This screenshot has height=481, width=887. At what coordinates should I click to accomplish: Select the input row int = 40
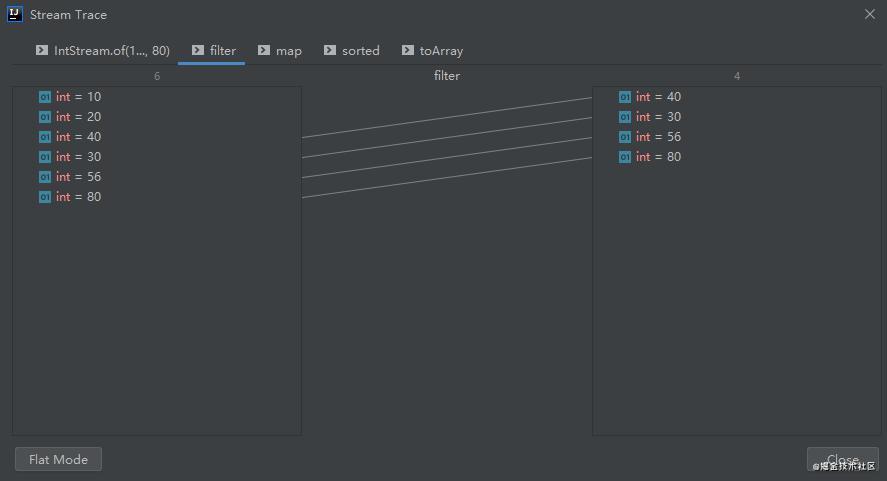pos(157,137)
